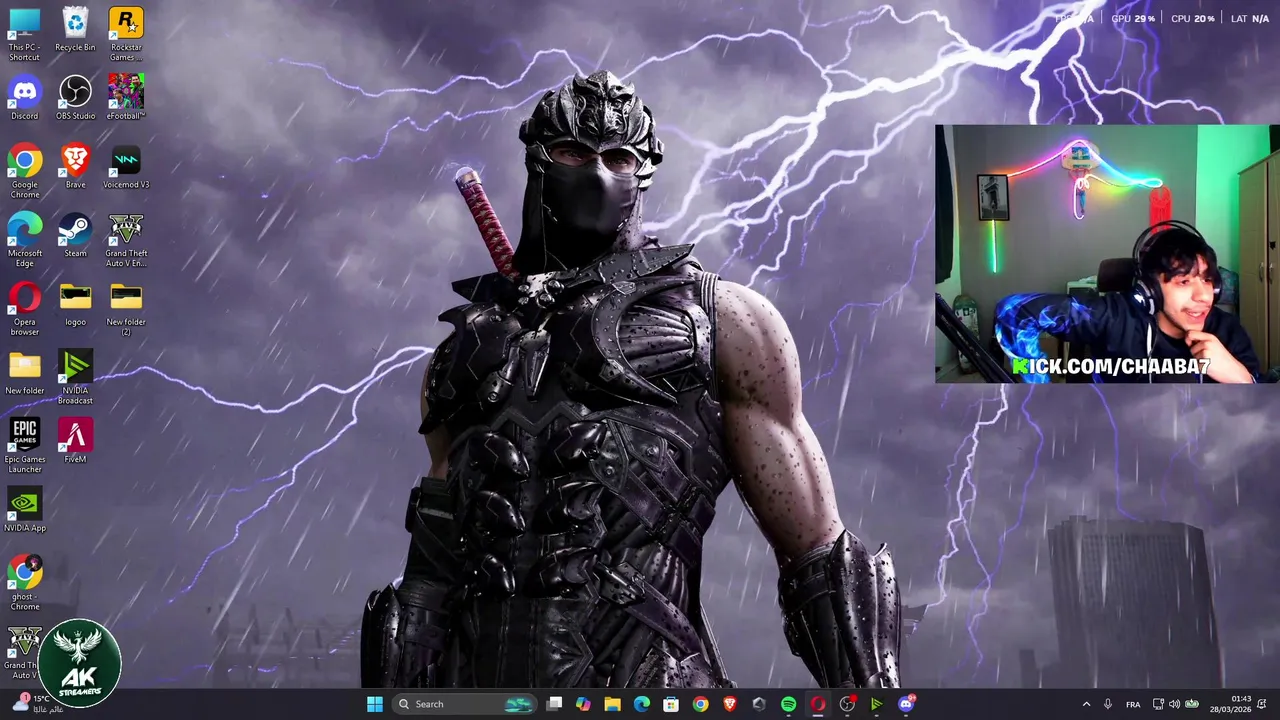The image size is (1280, 720).
Task: Launch OBS Studio from the desktop
Action: [x=75, y=98]
